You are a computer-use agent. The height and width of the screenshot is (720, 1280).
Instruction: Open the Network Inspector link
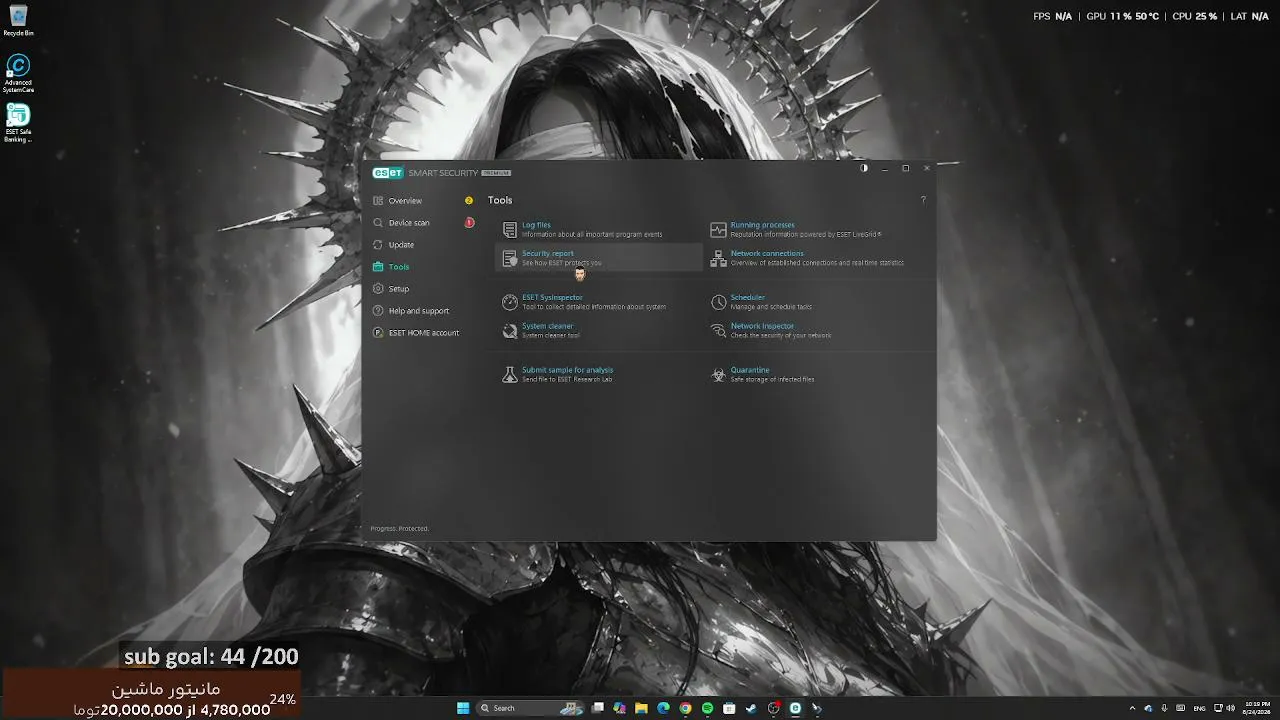click(762, 326)
